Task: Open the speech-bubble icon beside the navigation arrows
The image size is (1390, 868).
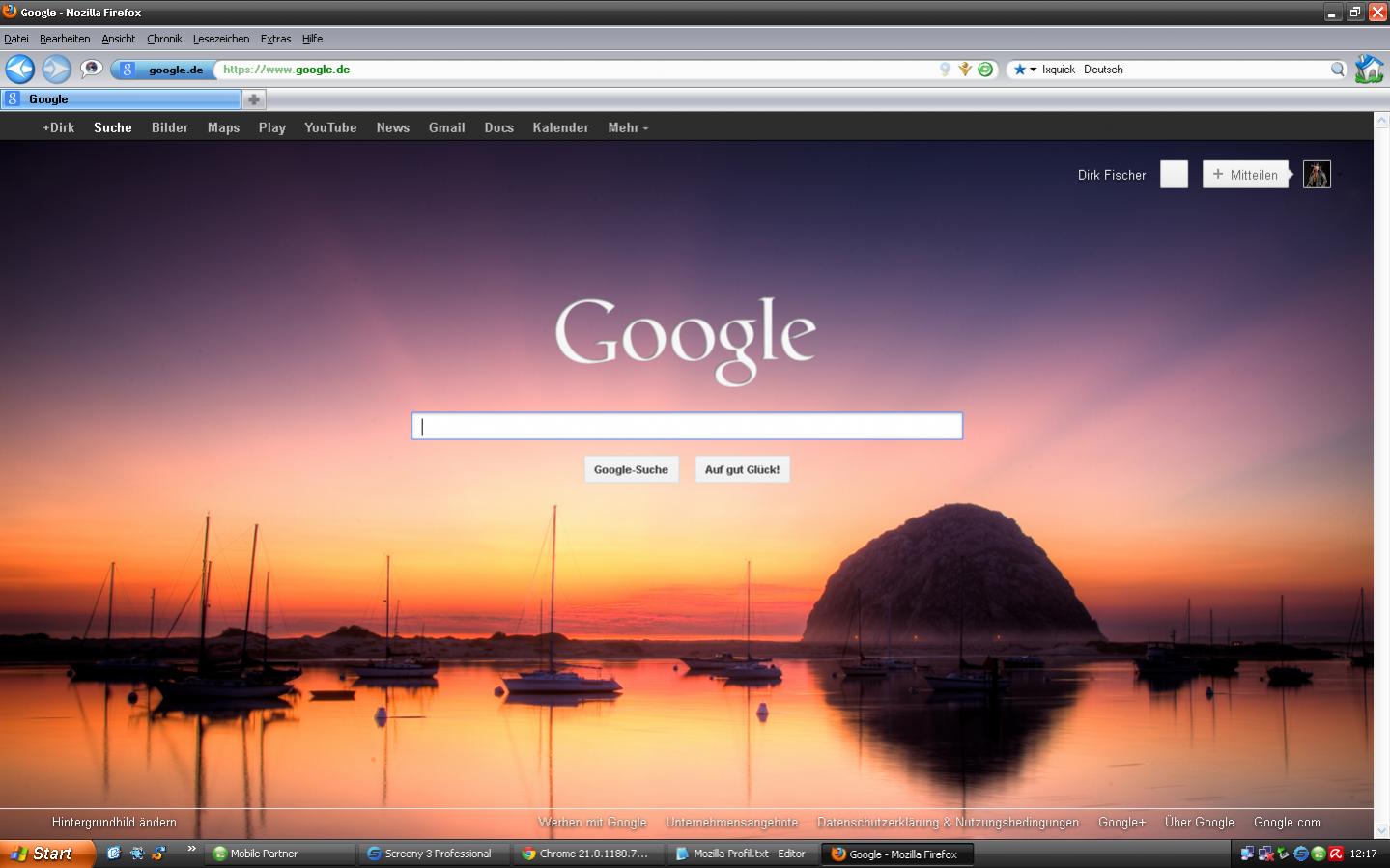Action: click(92, 69)
